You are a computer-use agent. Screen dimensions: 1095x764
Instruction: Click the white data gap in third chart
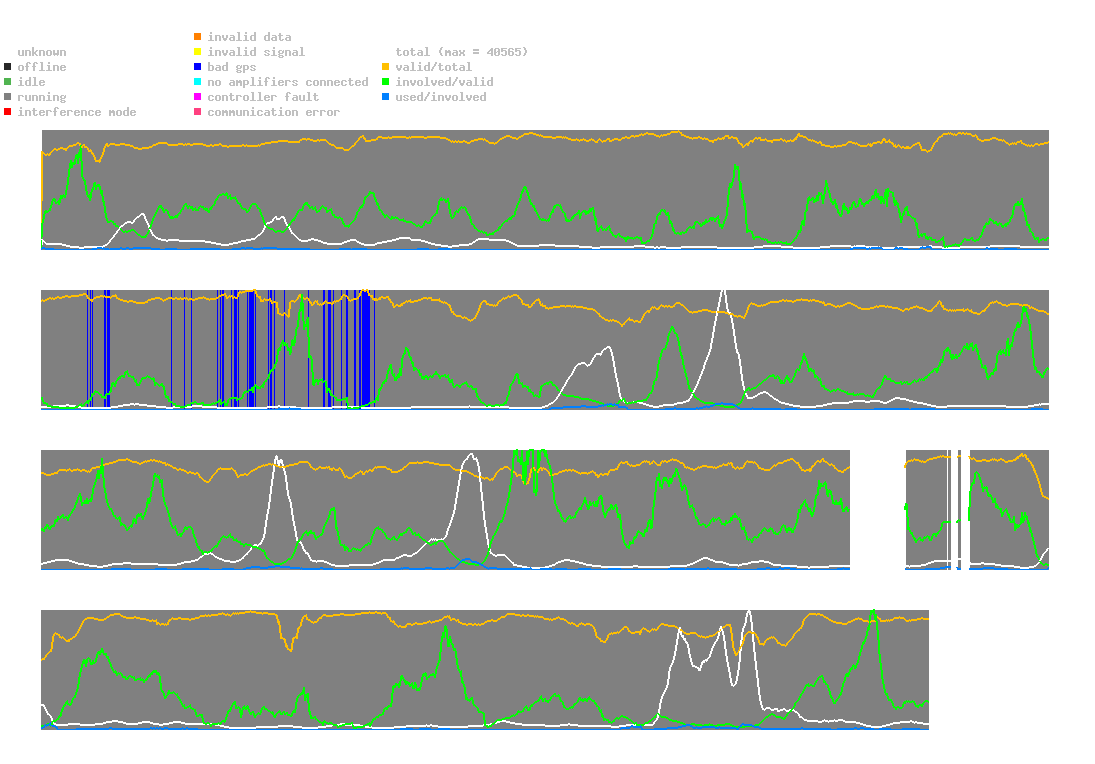tap(878, 510)
